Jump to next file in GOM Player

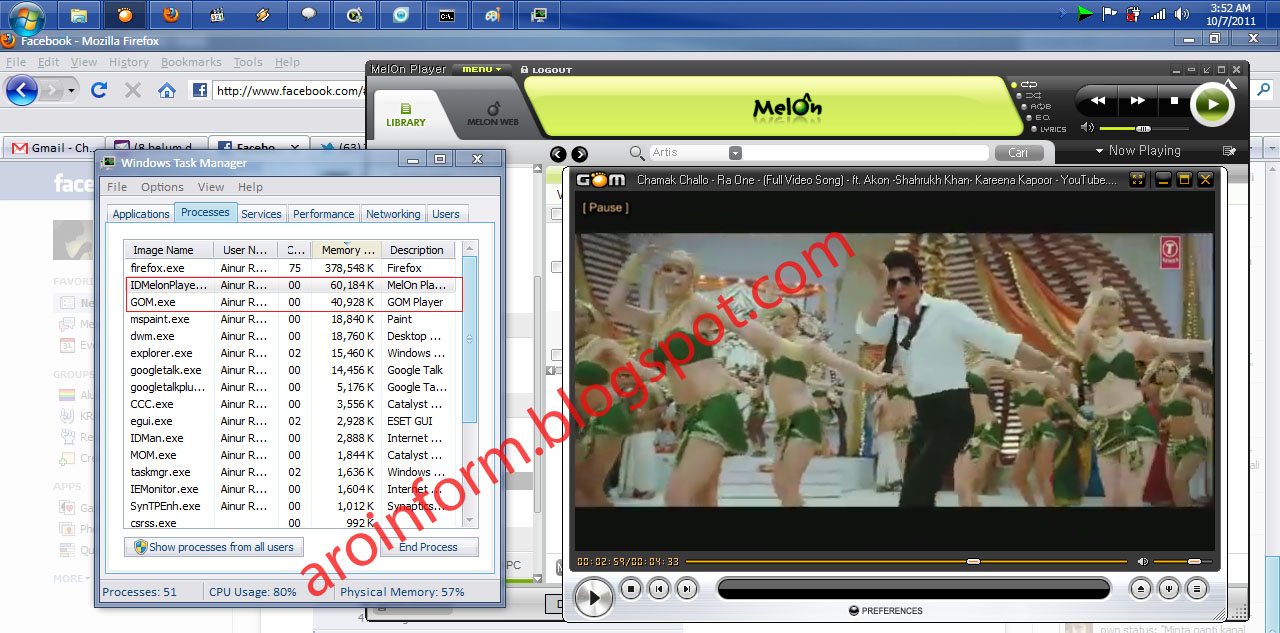click(x=686, y=590)
